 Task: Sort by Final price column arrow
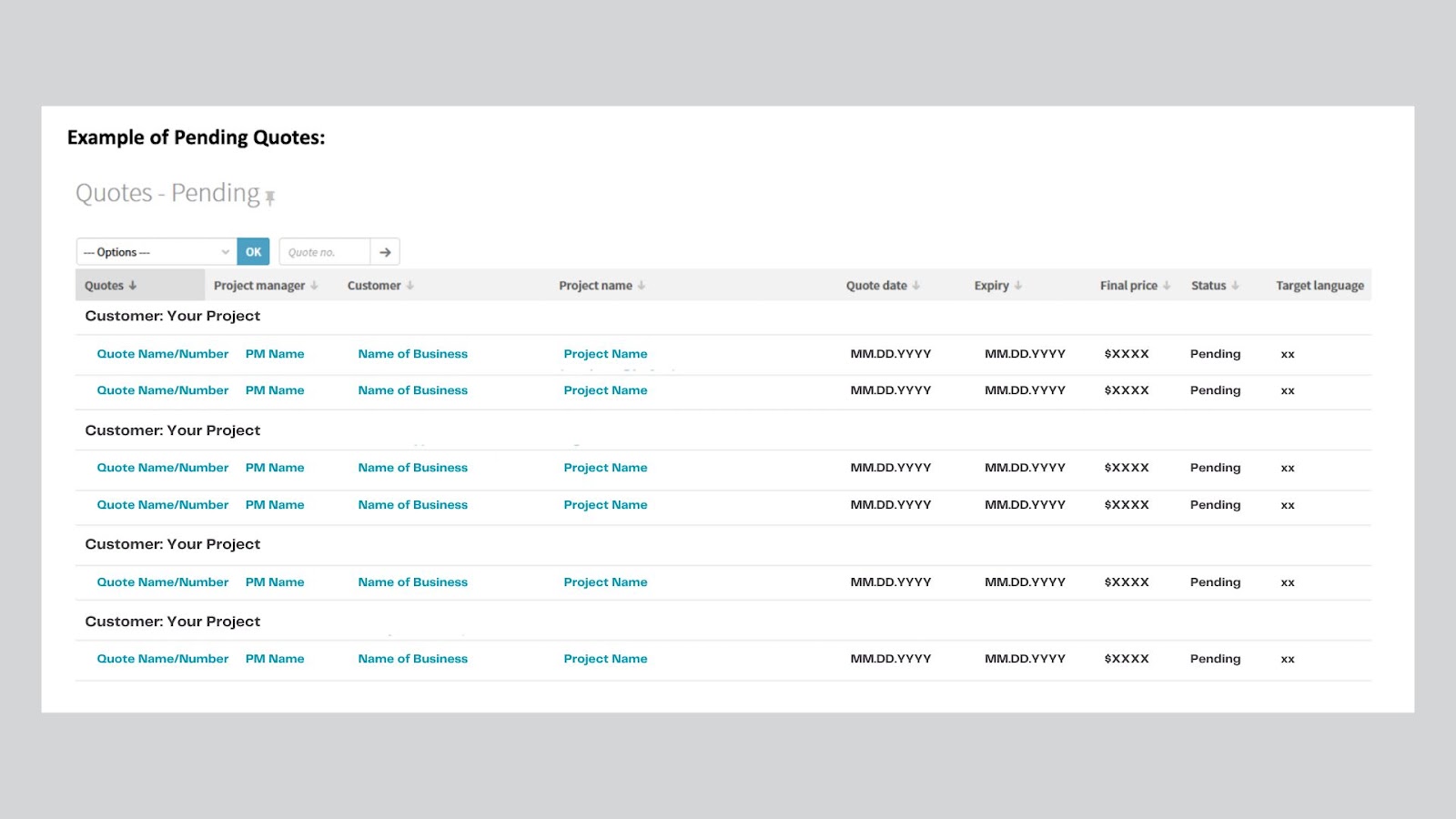1167,286
